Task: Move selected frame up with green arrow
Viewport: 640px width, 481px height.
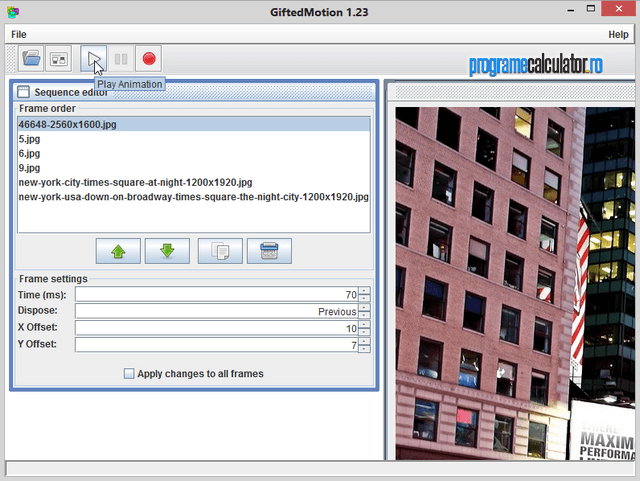Action: pos(118,251)
